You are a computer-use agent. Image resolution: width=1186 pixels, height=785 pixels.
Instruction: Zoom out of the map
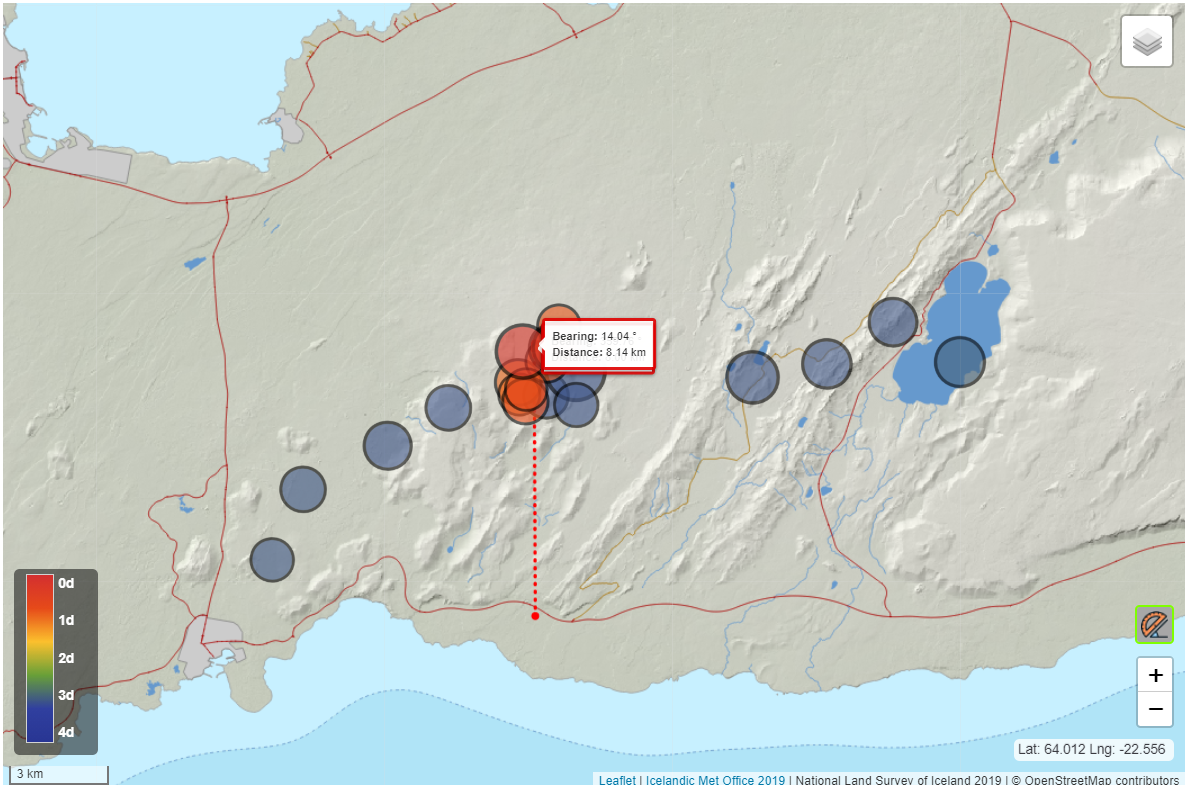click(x=1155, y=709)
